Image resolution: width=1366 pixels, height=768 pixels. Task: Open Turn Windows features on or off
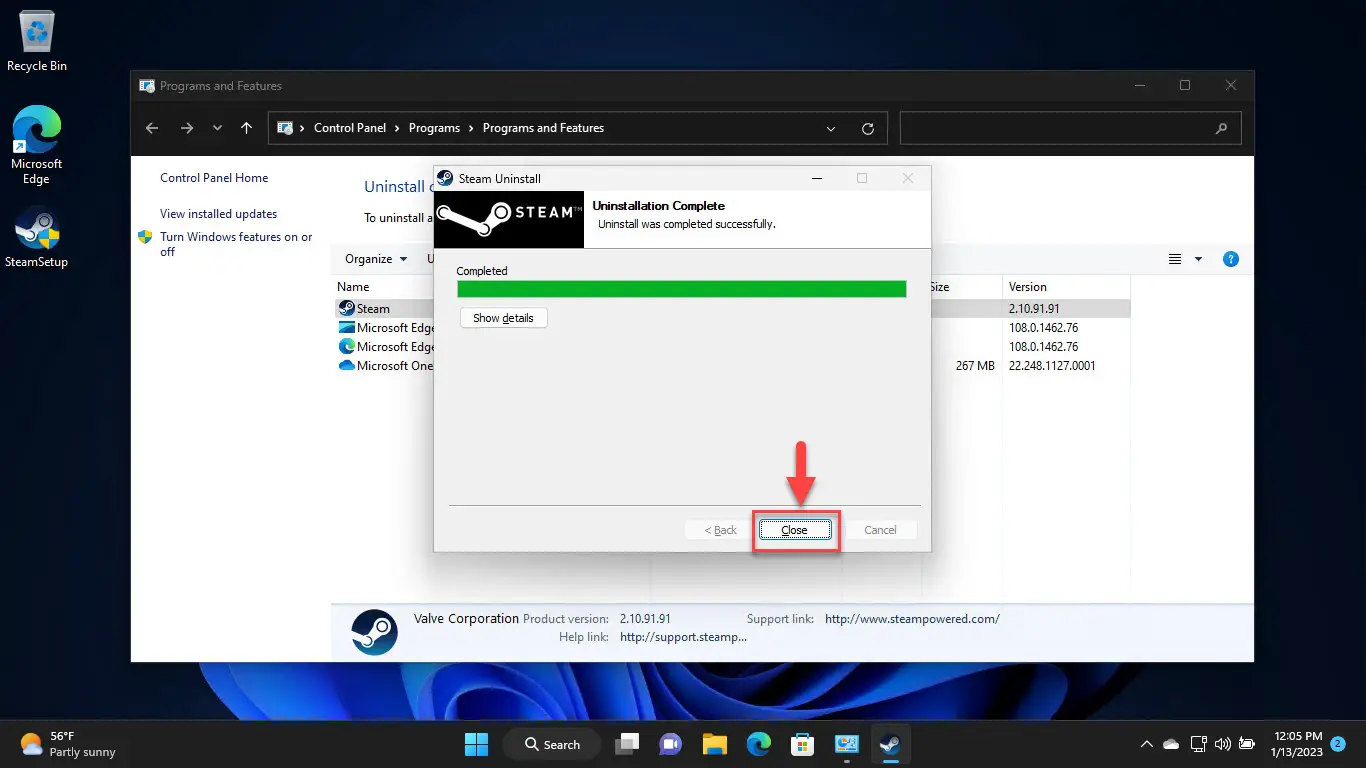pyautogui.click(x=236, y=244)
